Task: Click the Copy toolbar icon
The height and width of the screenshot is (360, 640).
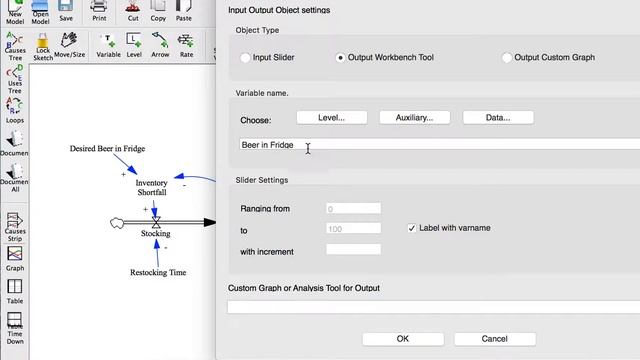Action: click(x=158, y=11)
